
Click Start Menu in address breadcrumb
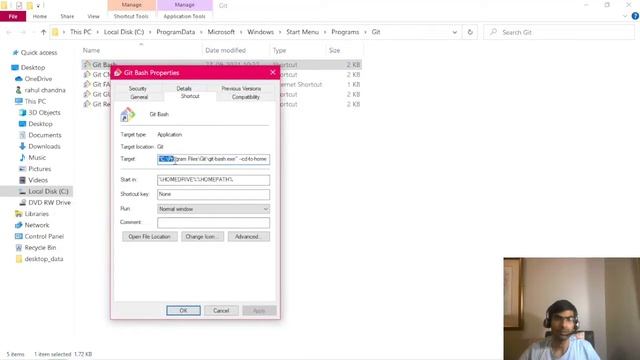pyautogui.click(x=302, y=32)
